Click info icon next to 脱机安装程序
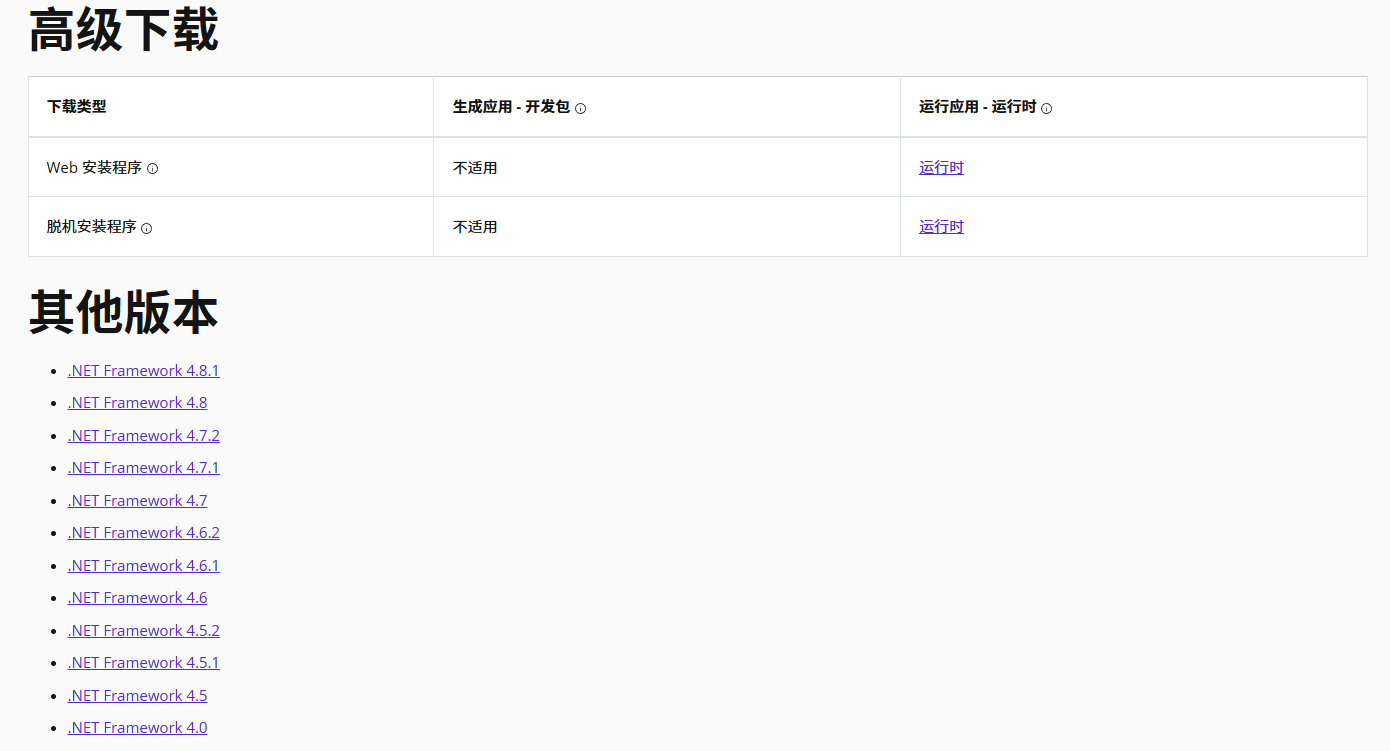Image resolution: width=1390 pixels, height=751 pixels. [x=146, y=228]
